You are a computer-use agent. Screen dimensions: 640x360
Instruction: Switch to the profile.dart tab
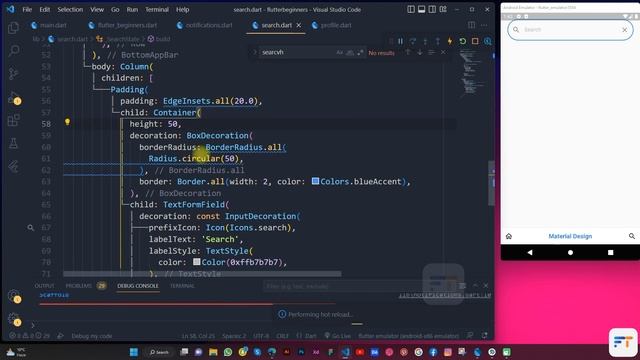pyautogui.click(x=331, y=25)
